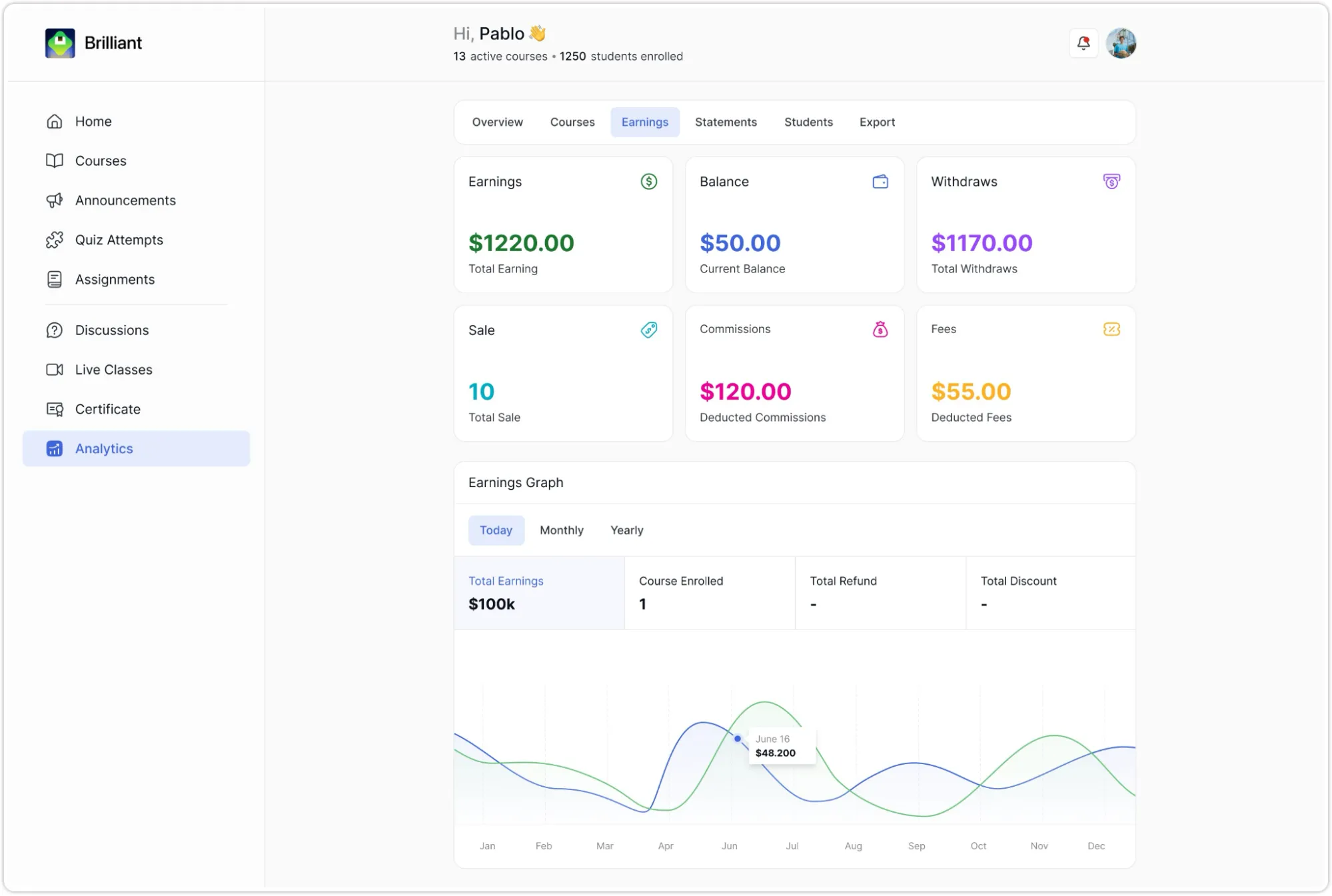Viewport: 1332px width, 896px height.
Task: Open Quiz Attempts page
Action: pyautogui.click(x=137, y=240)
